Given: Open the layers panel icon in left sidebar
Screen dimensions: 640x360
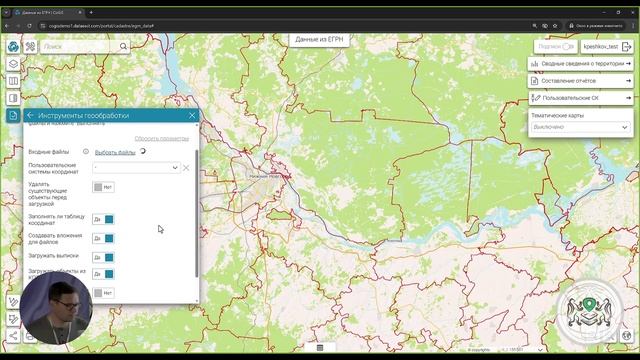Looking at the screenshot, I should (x=13, y=64).
